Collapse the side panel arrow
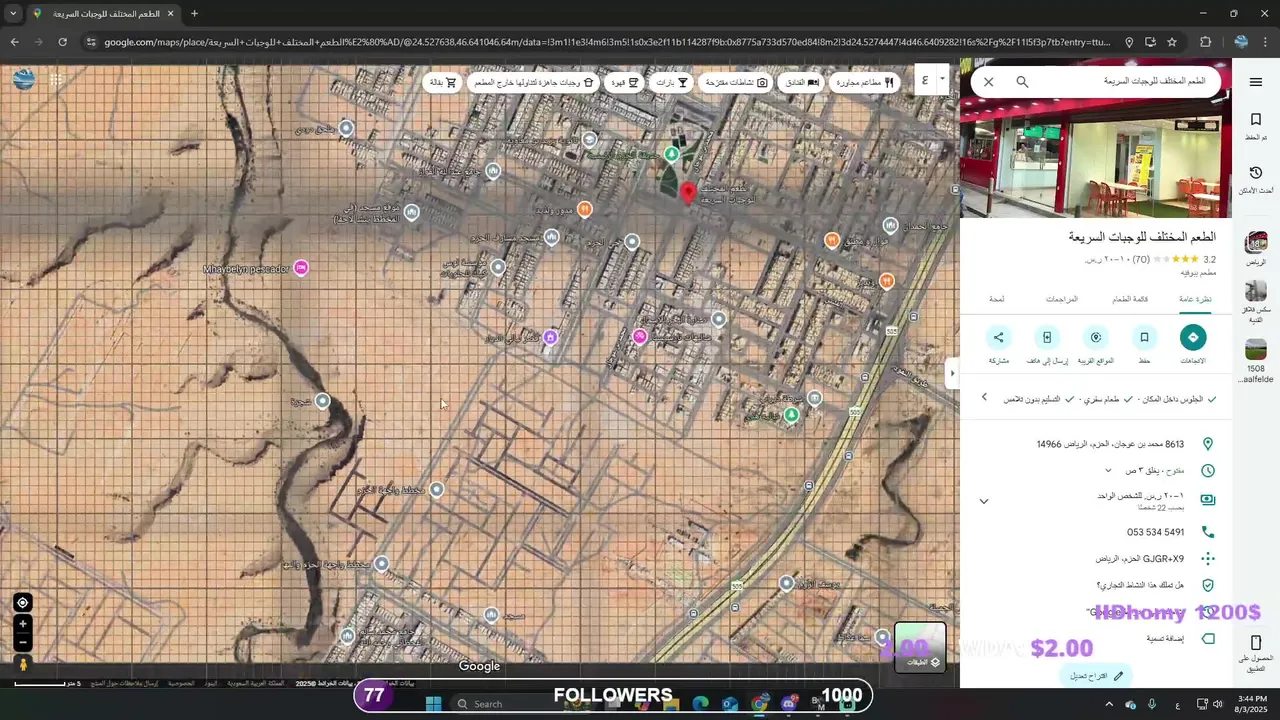Viewport: 1280px width, 720px height. (x=952, y=373)
